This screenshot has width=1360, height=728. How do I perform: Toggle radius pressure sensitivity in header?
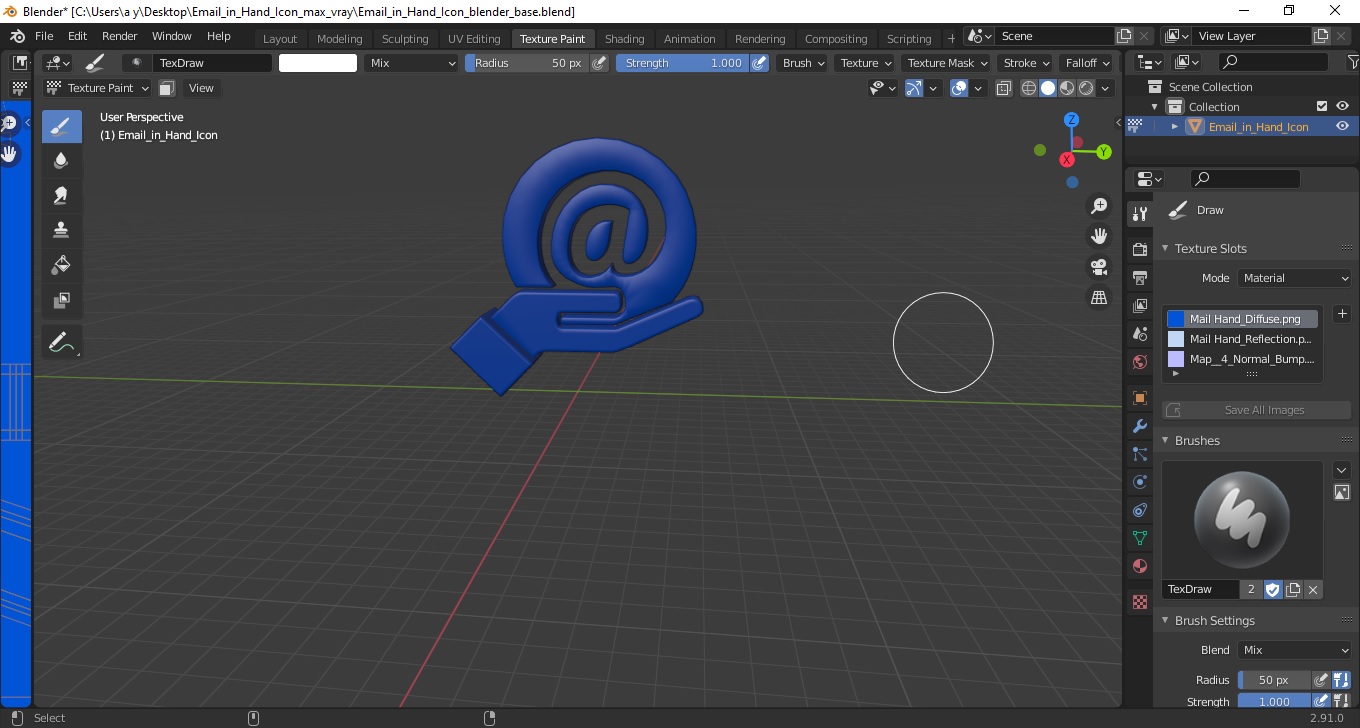[599, 63]
